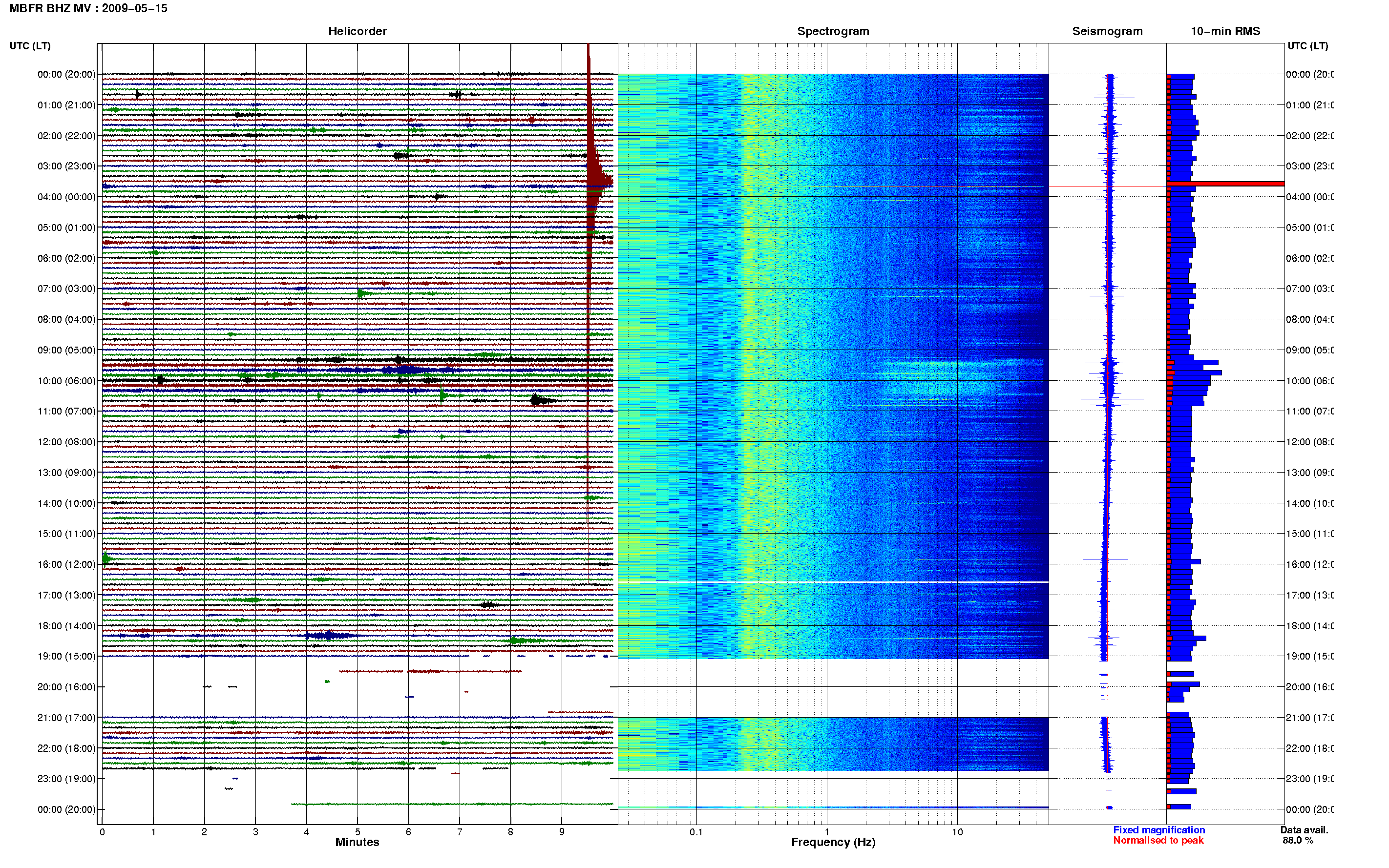Click minute tick label '5' under helicorder
1389x868 pixels.
tap(357, 832)
